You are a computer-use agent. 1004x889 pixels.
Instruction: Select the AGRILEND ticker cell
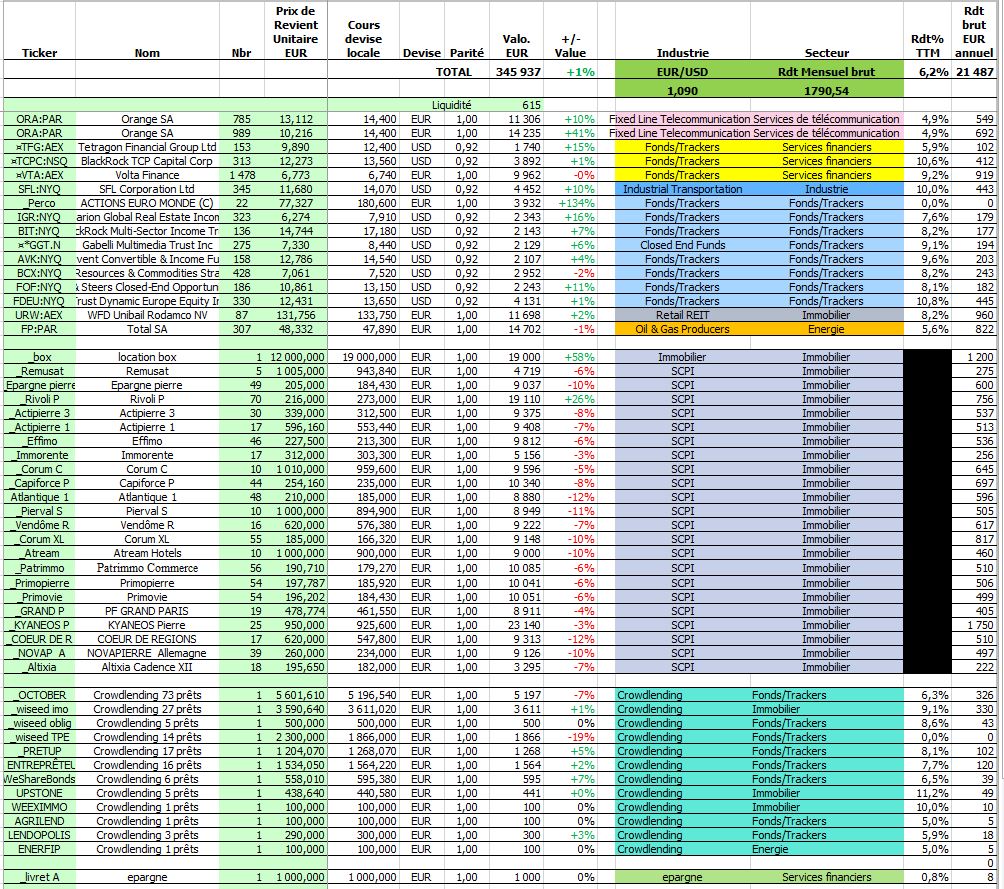(39, 821)
